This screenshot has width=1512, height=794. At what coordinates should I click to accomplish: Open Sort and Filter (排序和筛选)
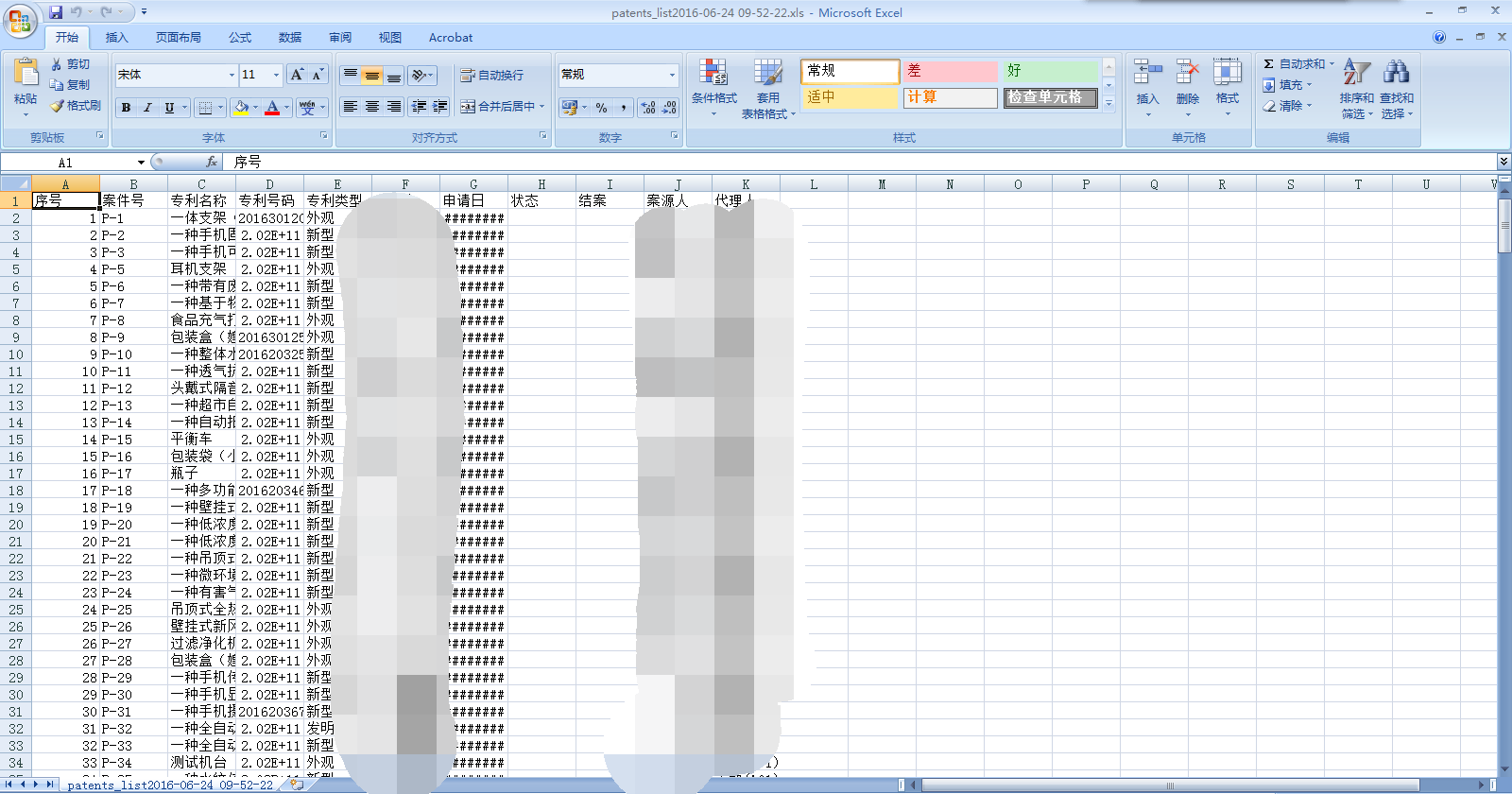tap(1356, 76)
